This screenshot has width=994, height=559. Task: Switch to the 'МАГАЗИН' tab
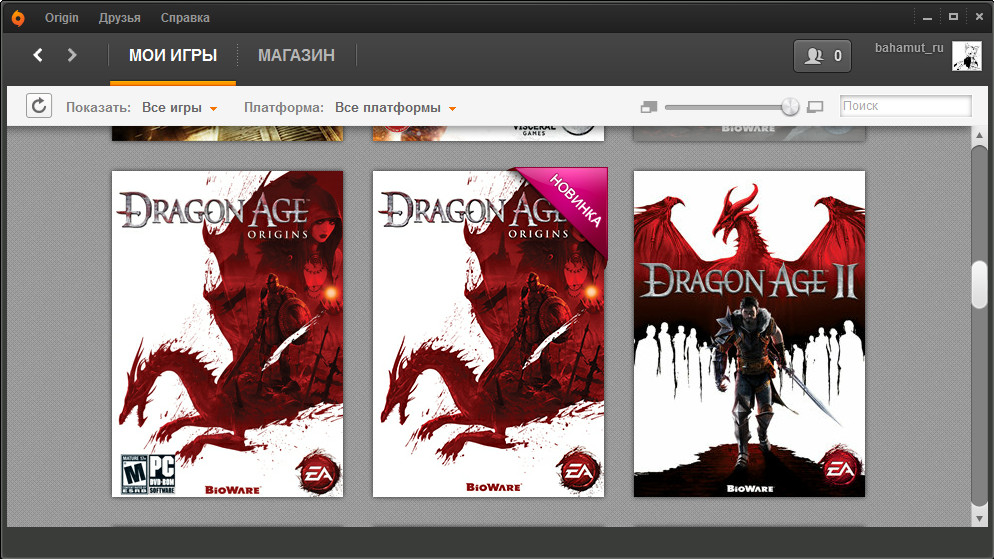(296, 56)
